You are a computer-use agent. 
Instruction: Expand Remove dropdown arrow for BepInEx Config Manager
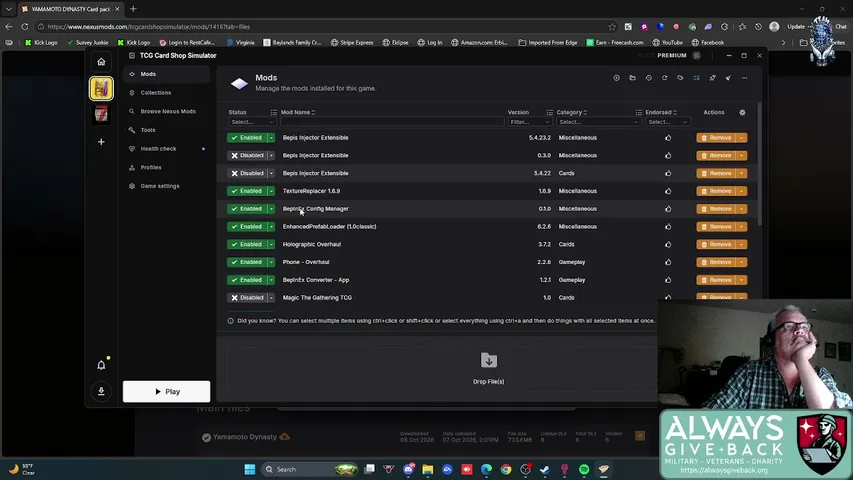click(x=741, y=209)
